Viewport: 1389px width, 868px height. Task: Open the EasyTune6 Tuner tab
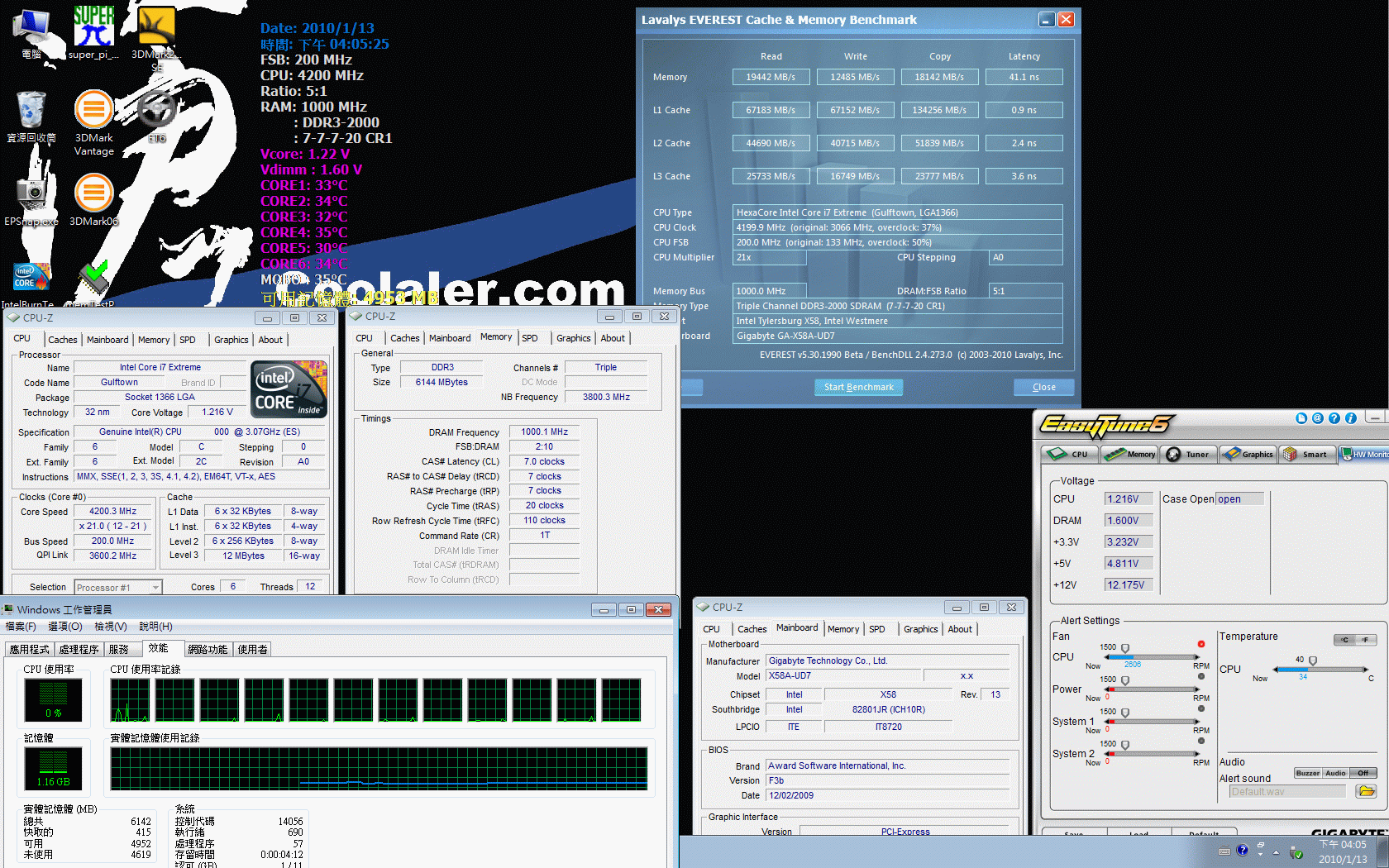click(x=1188, y=454)
